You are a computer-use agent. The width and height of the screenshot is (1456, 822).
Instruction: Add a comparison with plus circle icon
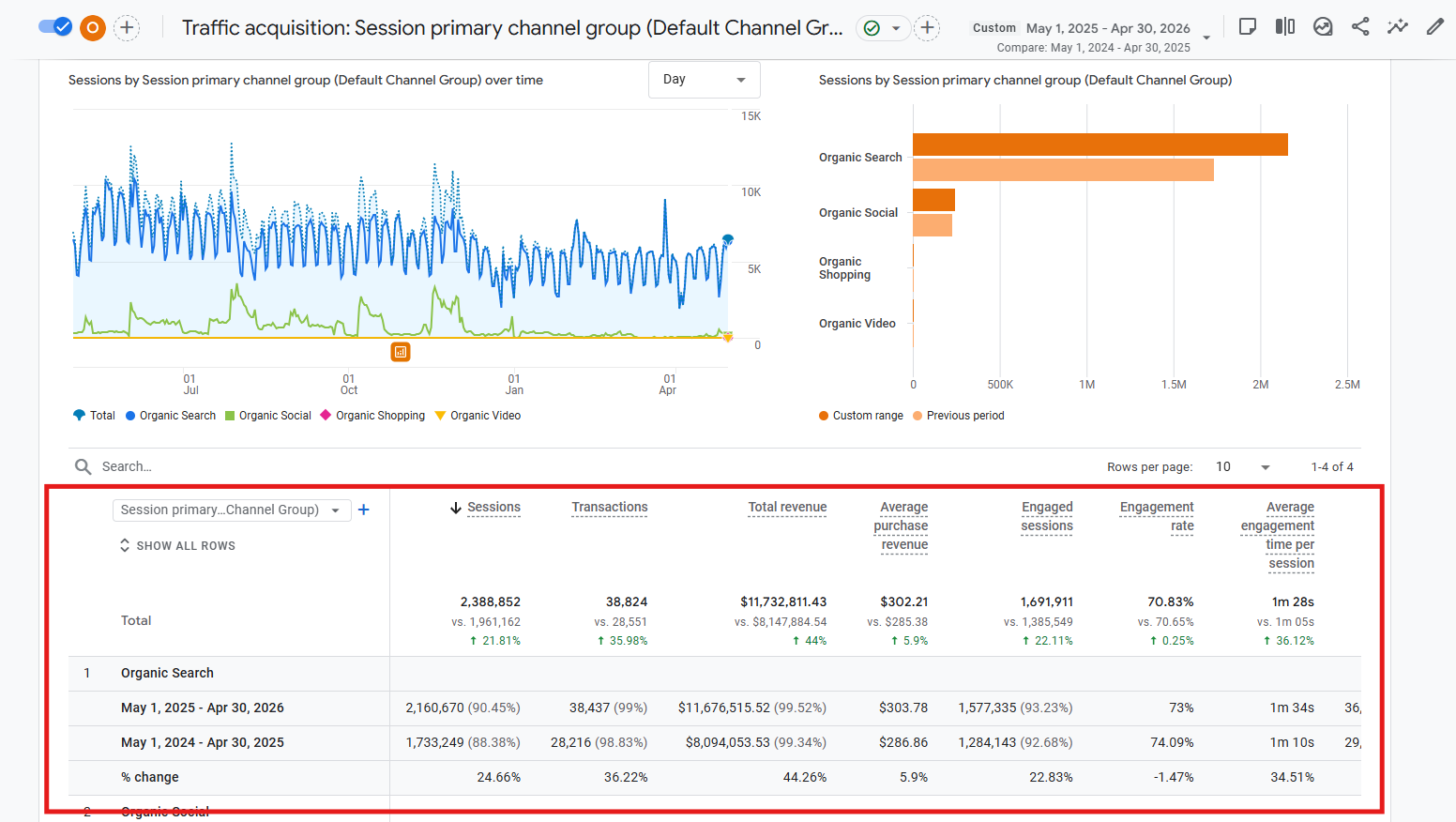coord(127,28)
